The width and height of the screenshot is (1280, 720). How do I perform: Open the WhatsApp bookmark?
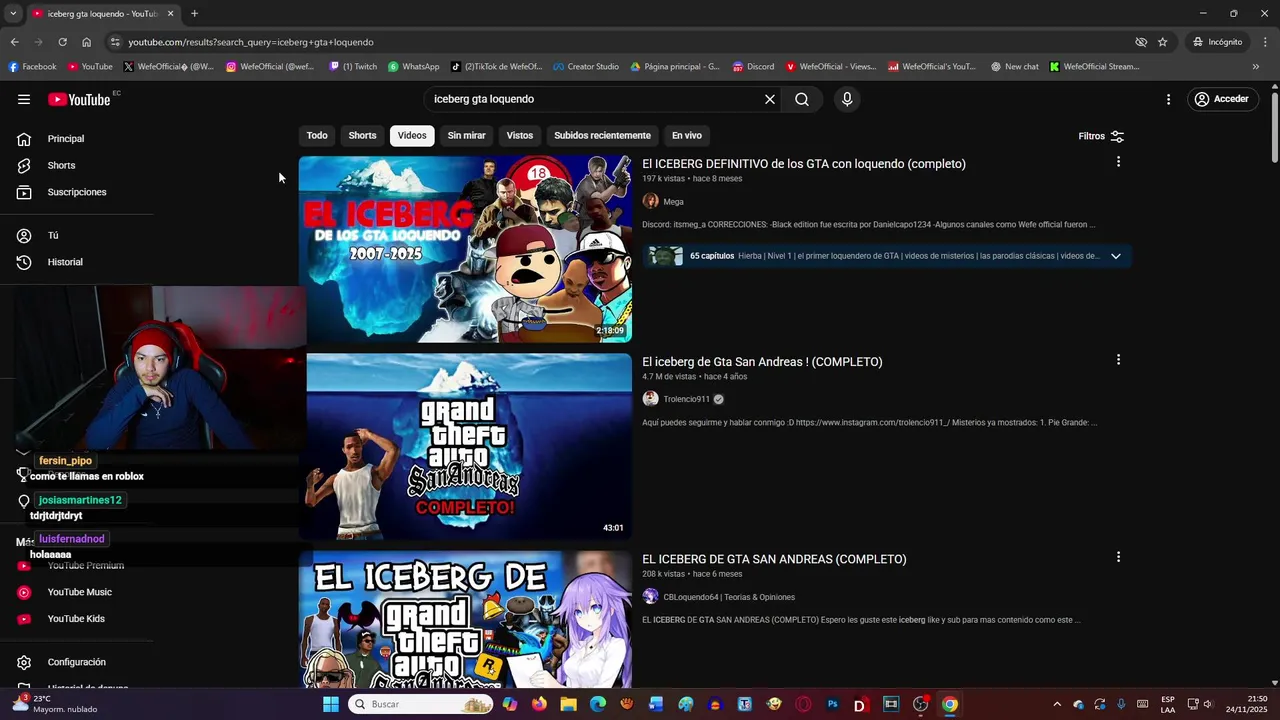413,67
